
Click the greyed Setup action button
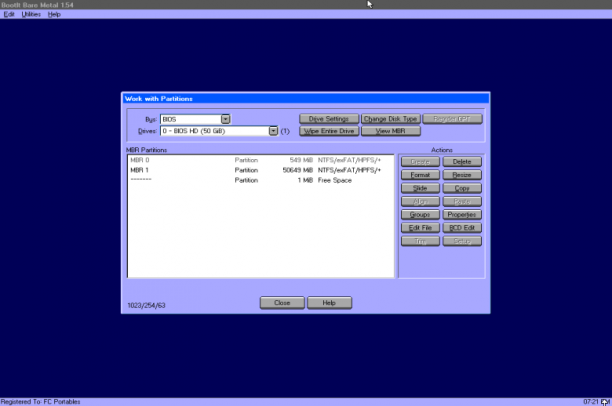(462, 241)
